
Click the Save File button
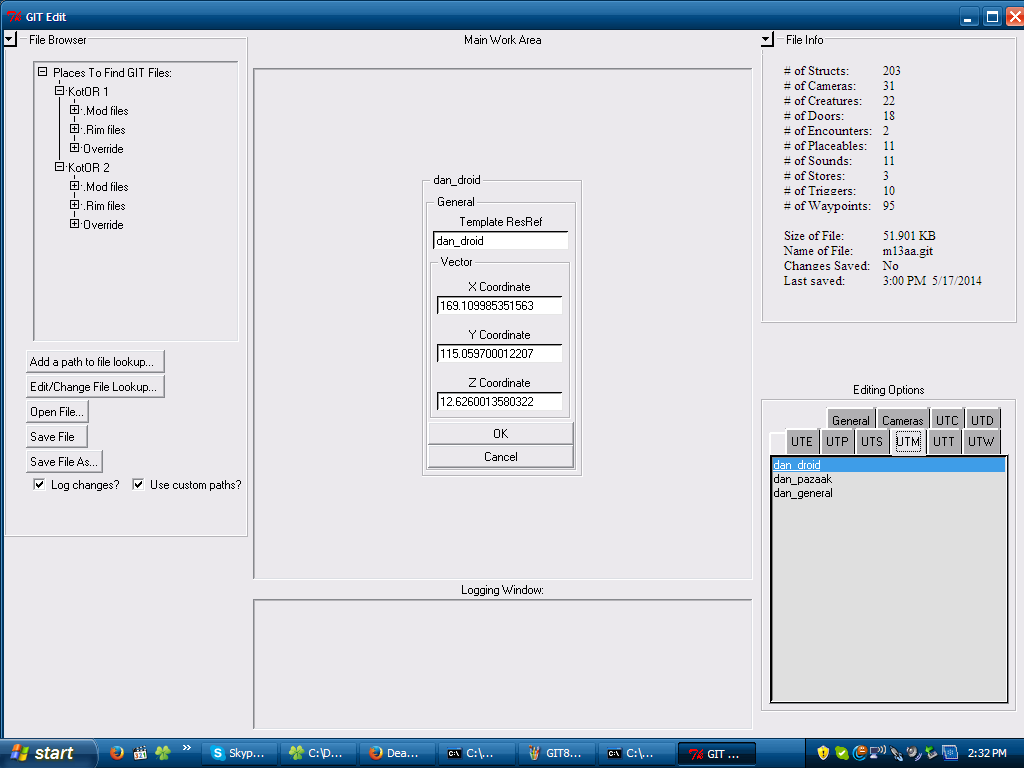tap(56, 436)
